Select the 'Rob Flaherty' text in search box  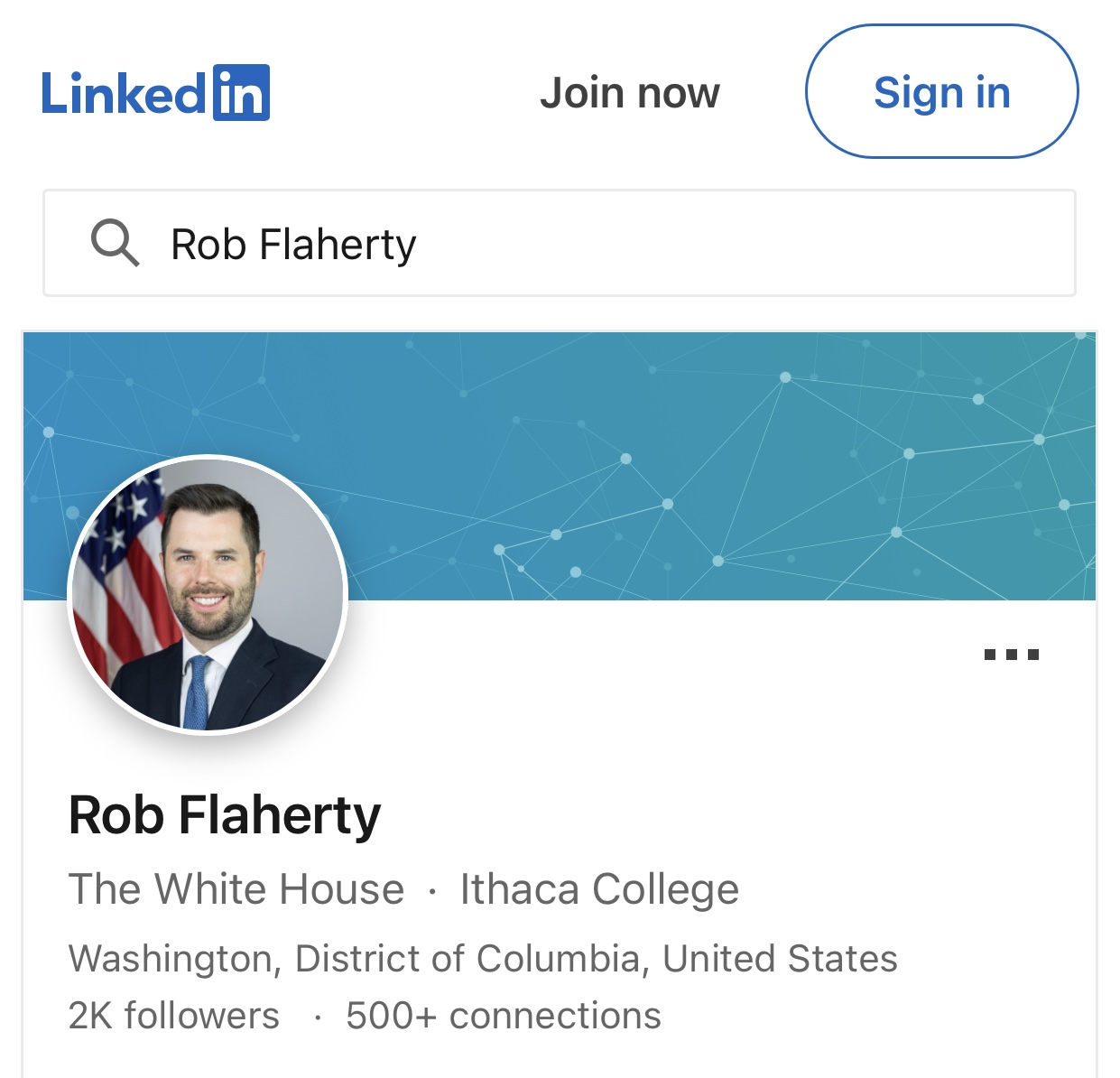(x=293, y=245)
